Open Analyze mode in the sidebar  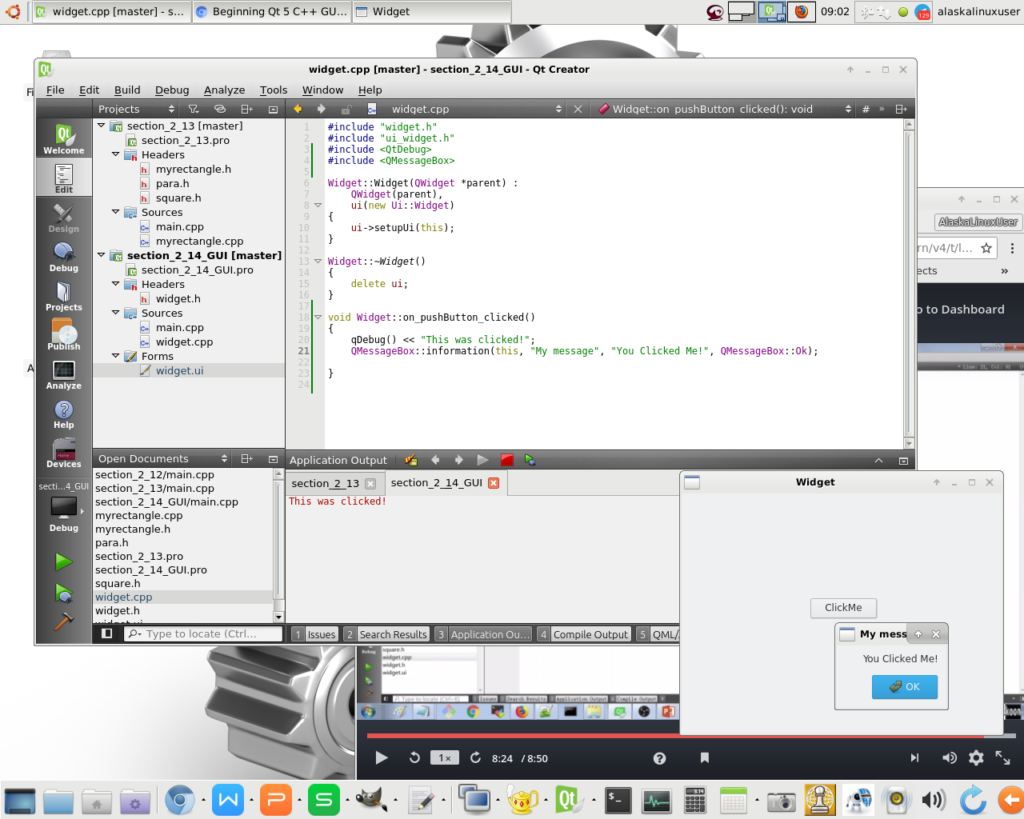pos(63,375)
